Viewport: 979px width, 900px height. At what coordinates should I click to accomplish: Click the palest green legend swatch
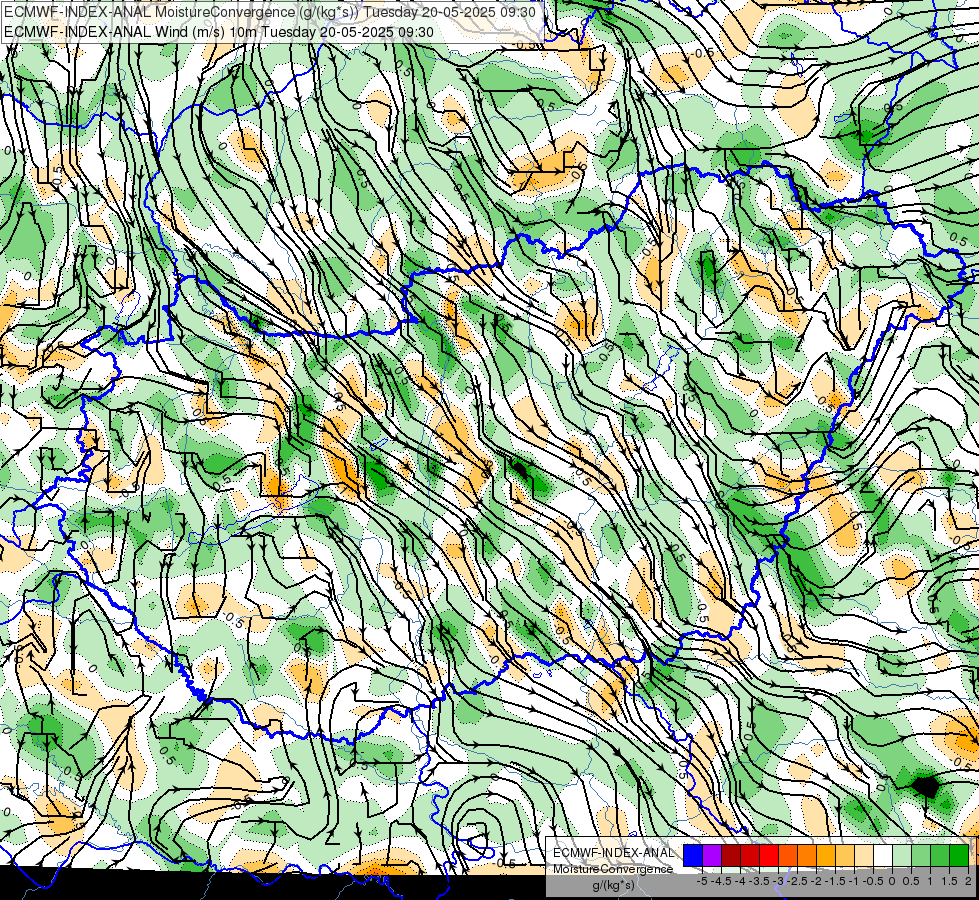(902, 855)
